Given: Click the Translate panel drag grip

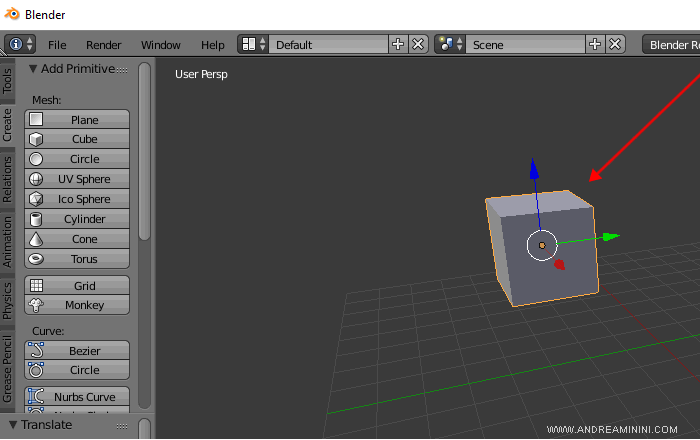Looking at the screenshot, I should tap(122, 426).
